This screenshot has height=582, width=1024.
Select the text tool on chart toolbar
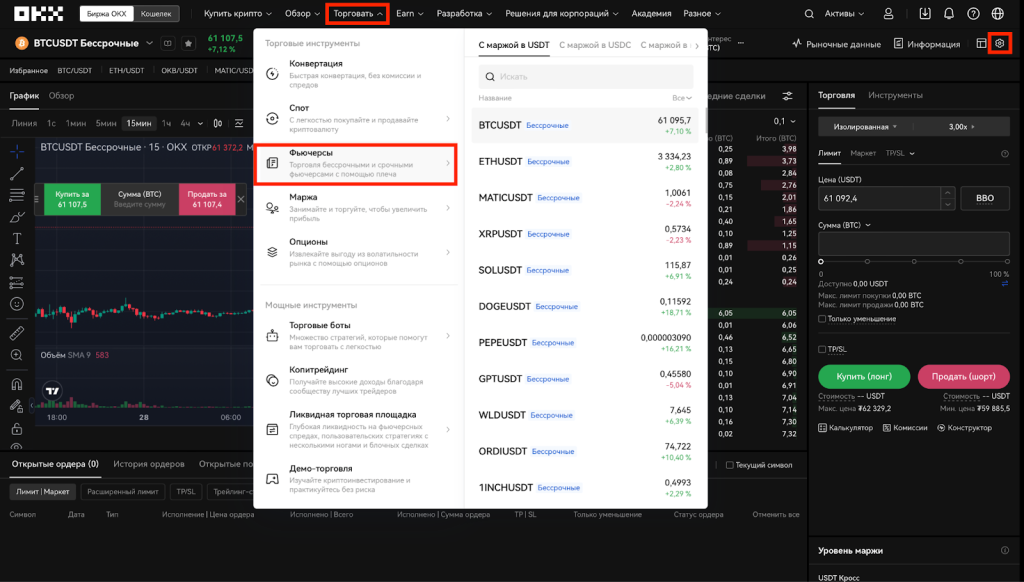17,239
